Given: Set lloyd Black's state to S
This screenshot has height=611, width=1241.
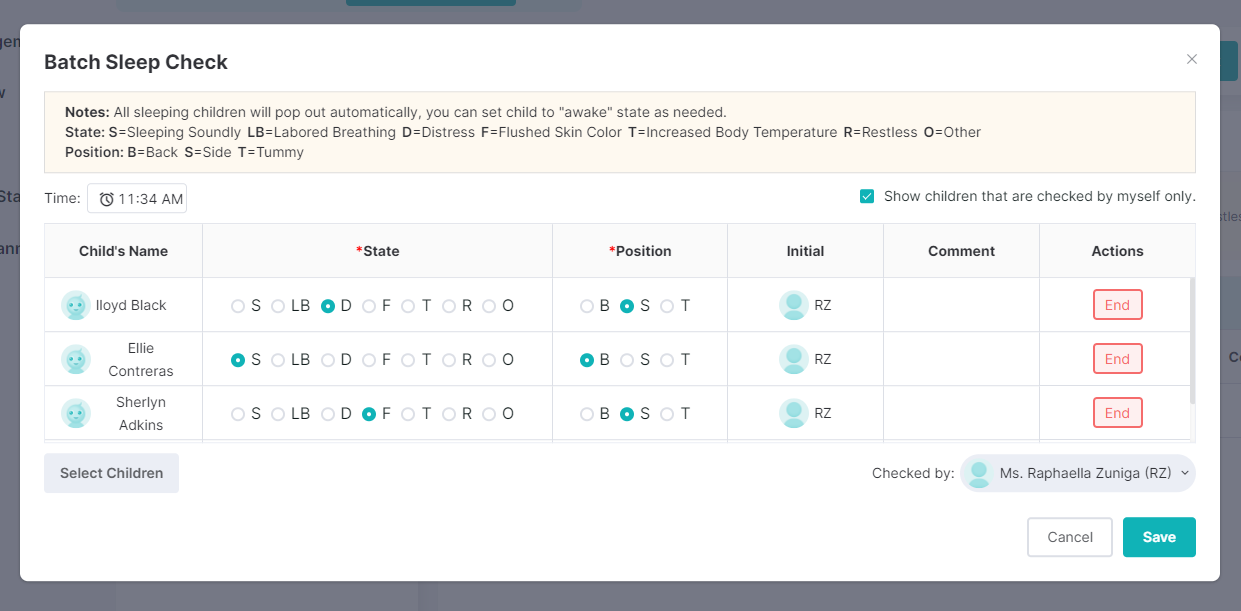Looking at the screenshot, I should coord(238,306).
